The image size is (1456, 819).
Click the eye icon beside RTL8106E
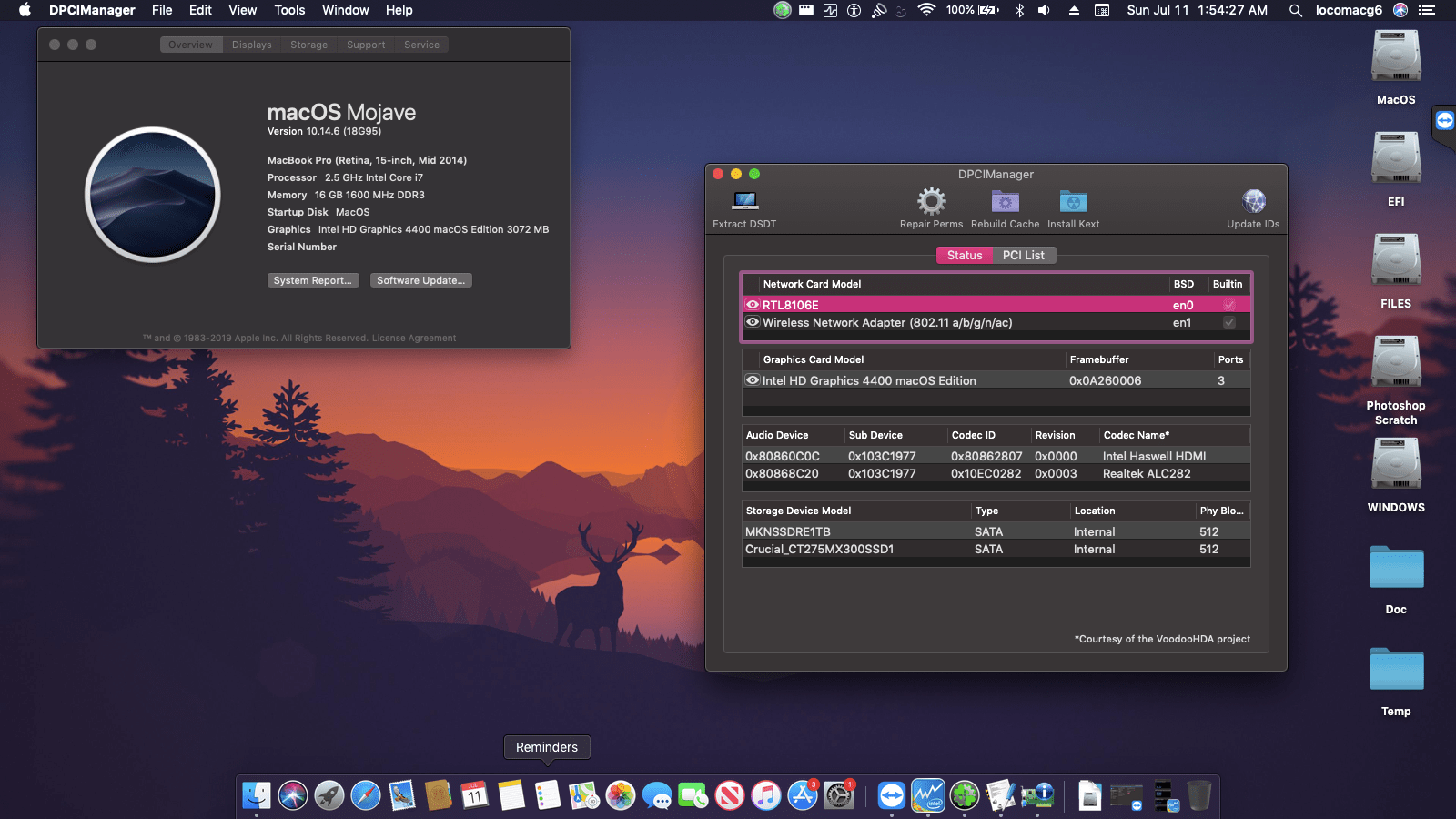[753, 305]
